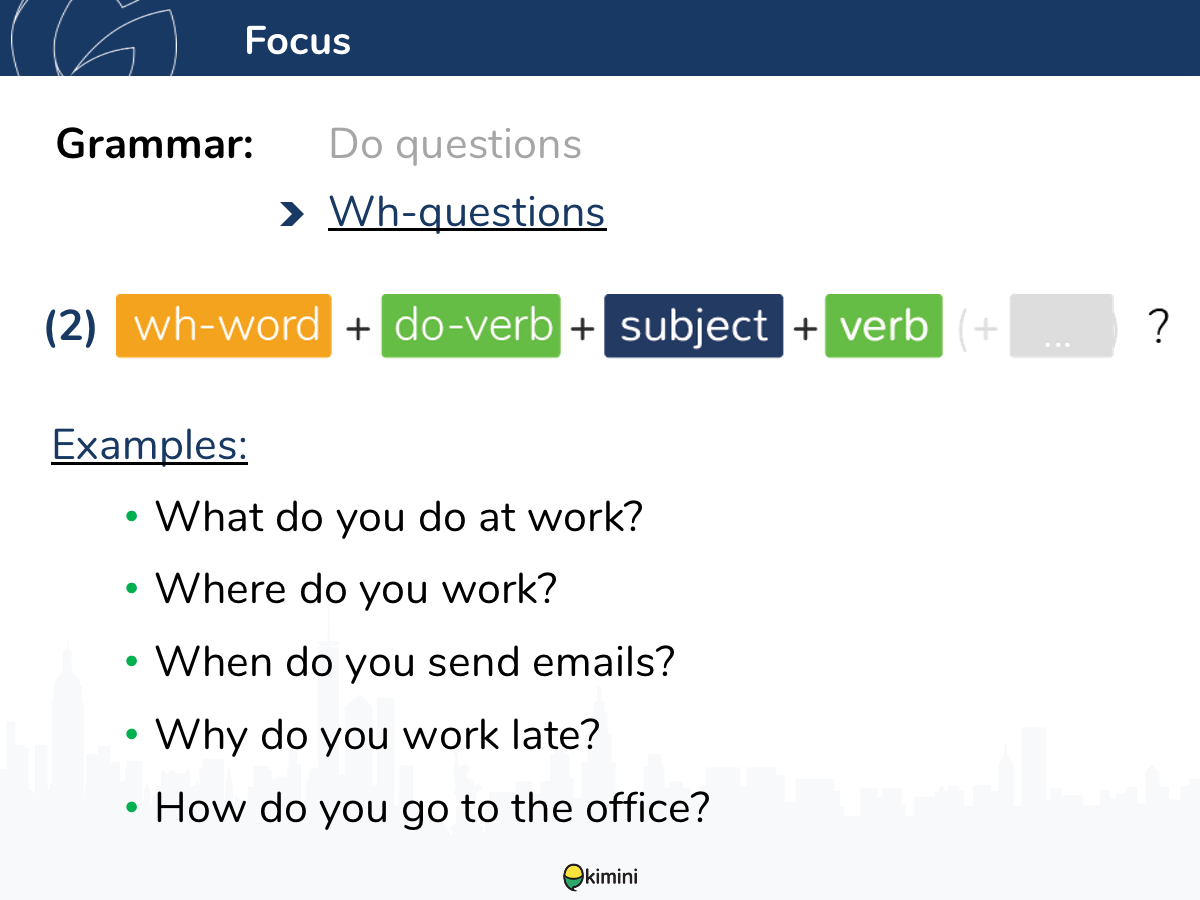The width and height of the screenshot is (1200, 900).
Task: Click the chevron arrow beside Wh-questions
Action: (x=291, y=213)
